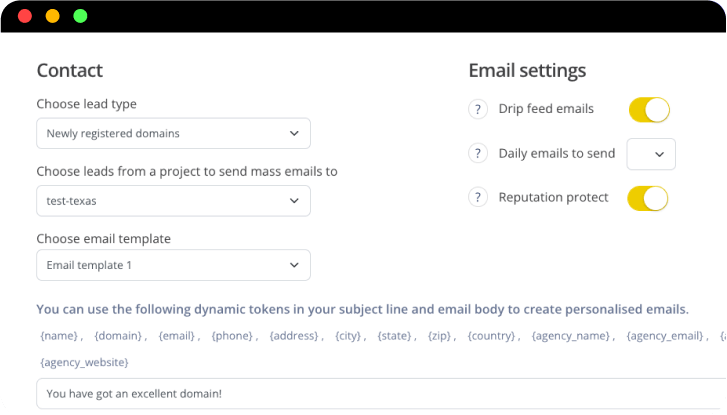Open the Email template 1 dropdown
727x415 pixels.
(173, 265)
